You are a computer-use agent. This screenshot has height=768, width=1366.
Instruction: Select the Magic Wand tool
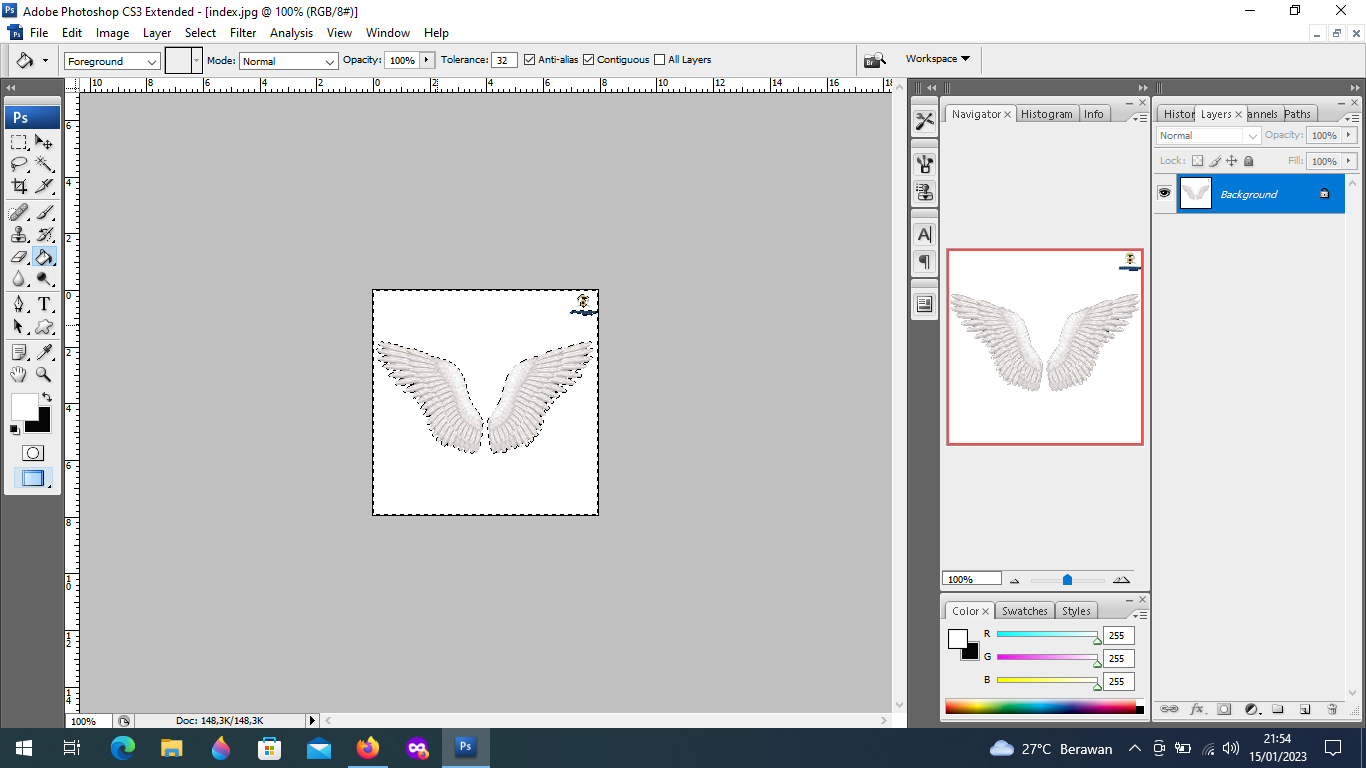(44, 164)
